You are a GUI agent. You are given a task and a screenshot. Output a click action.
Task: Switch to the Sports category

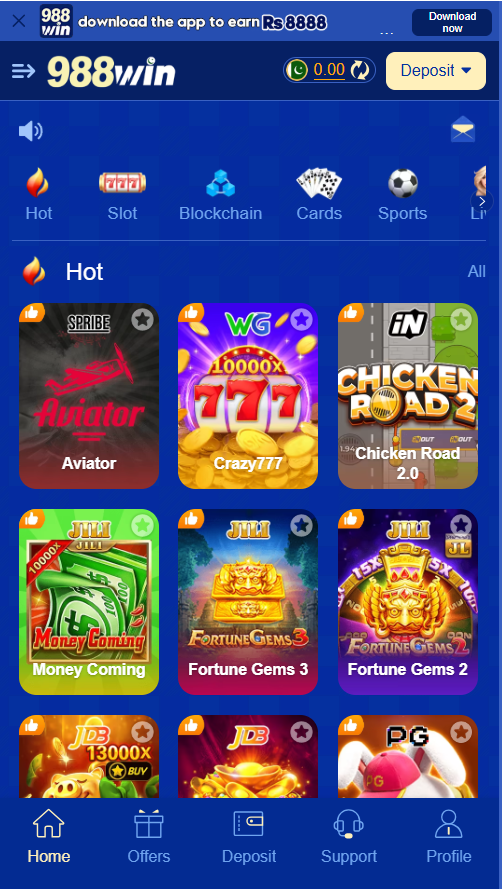pyautogui.click(x=403, y=196)
